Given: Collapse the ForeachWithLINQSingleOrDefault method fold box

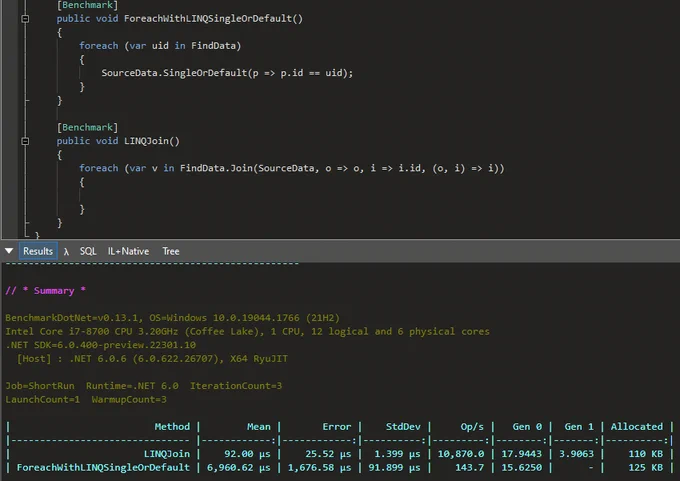Looking at the screenshot, I should tap(25, 19).
